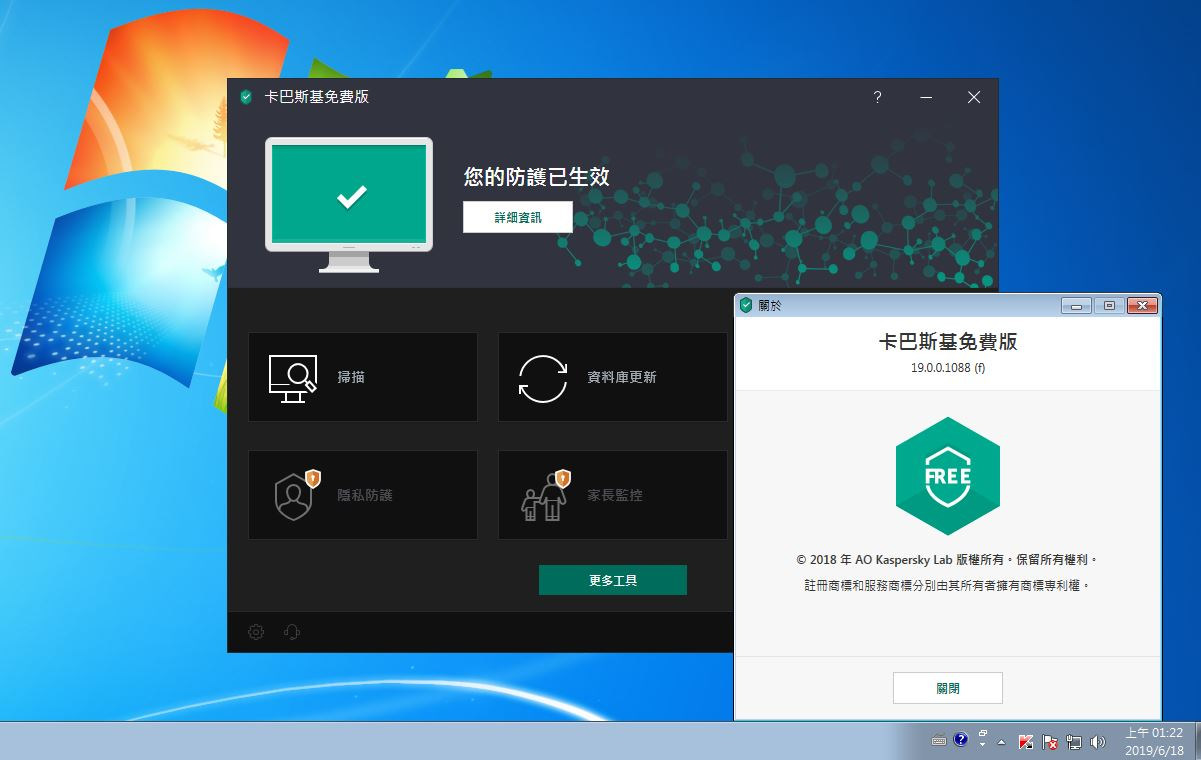Open Kaspersky from the system tray icon

[x=1026, y=742]
